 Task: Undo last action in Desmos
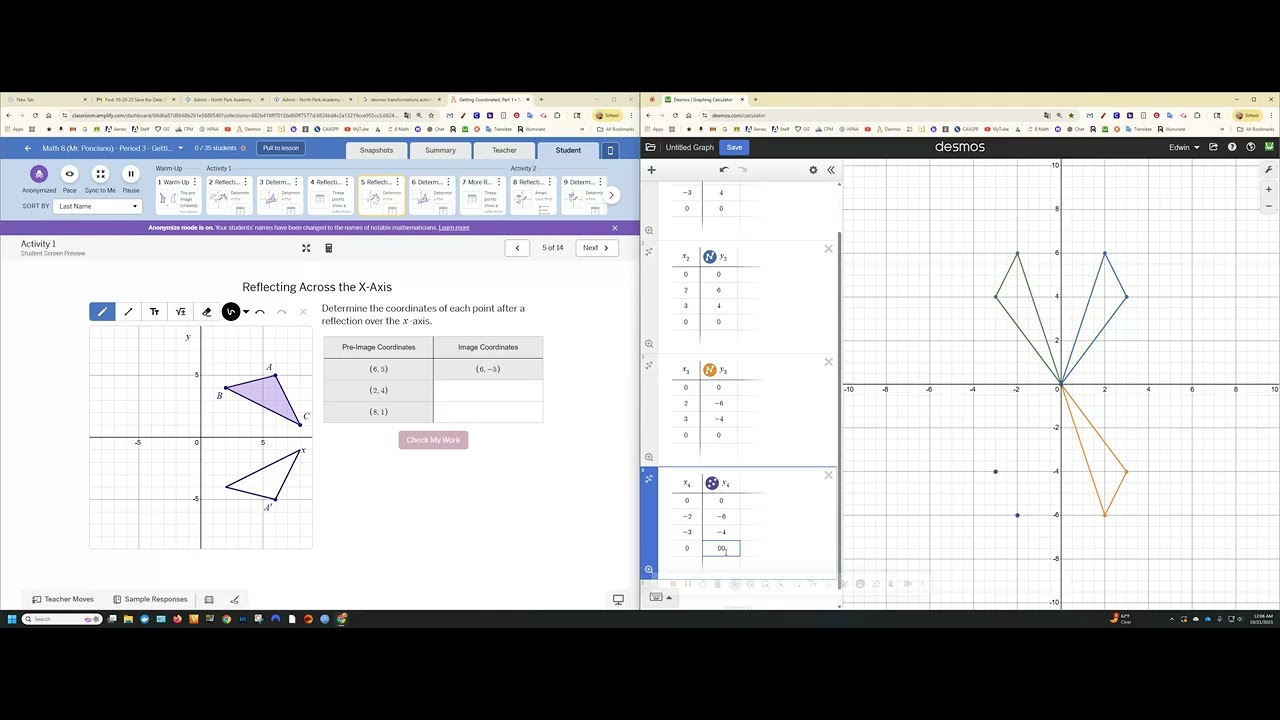(724, 170)
